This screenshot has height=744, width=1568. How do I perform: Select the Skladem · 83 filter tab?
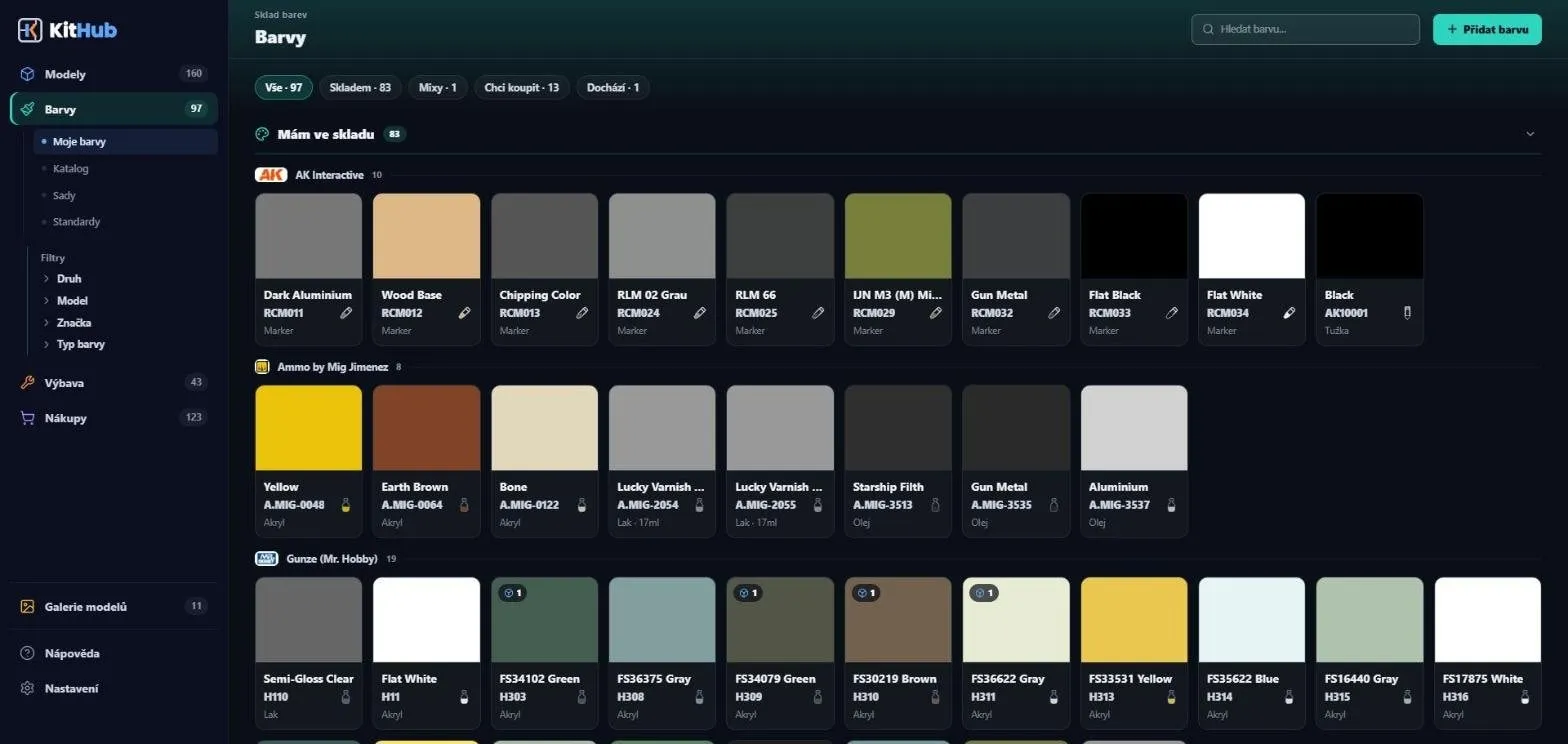tap(360, 88)
